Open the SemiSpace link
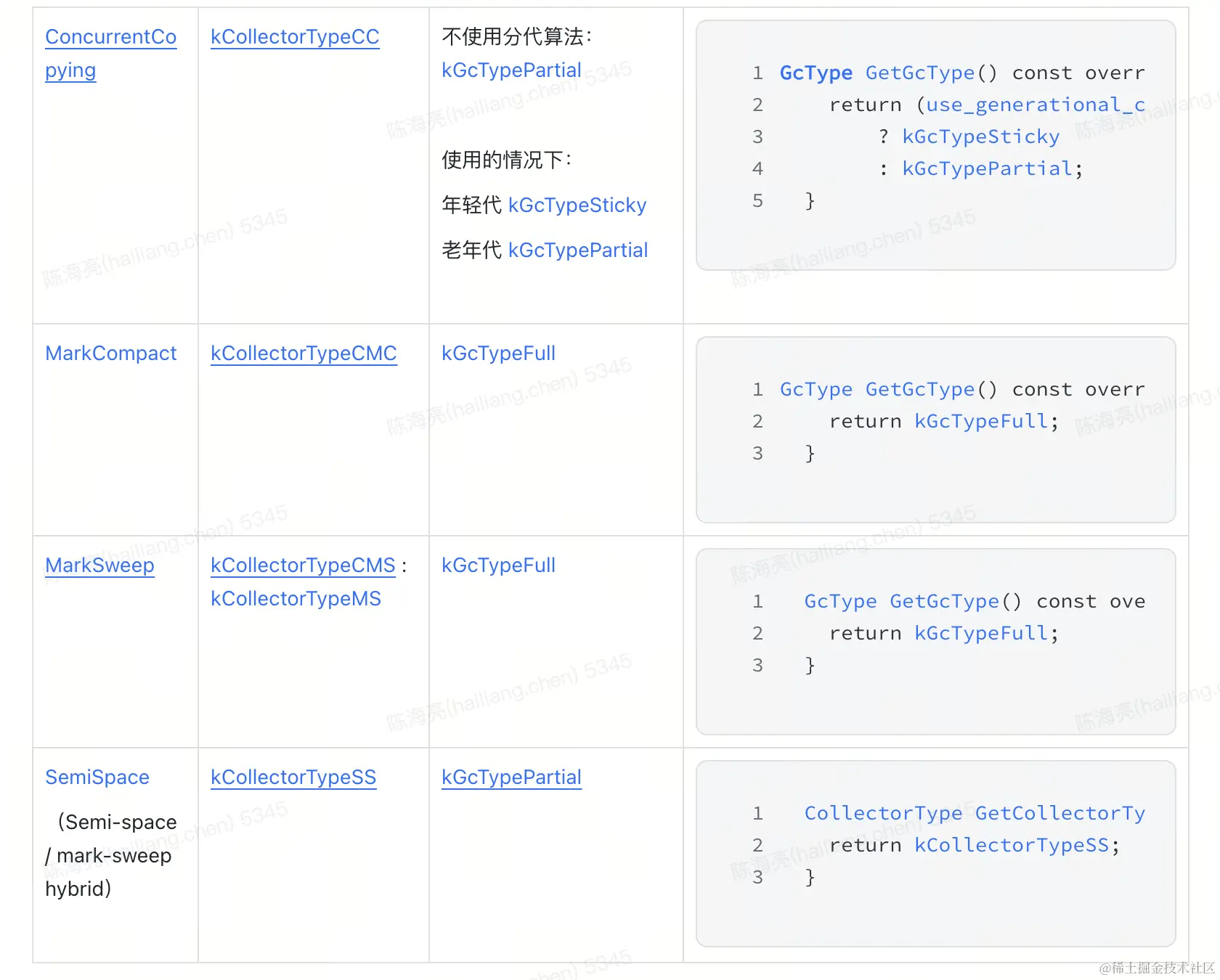Screen dimensions: 1220x980 pos(97,777)
